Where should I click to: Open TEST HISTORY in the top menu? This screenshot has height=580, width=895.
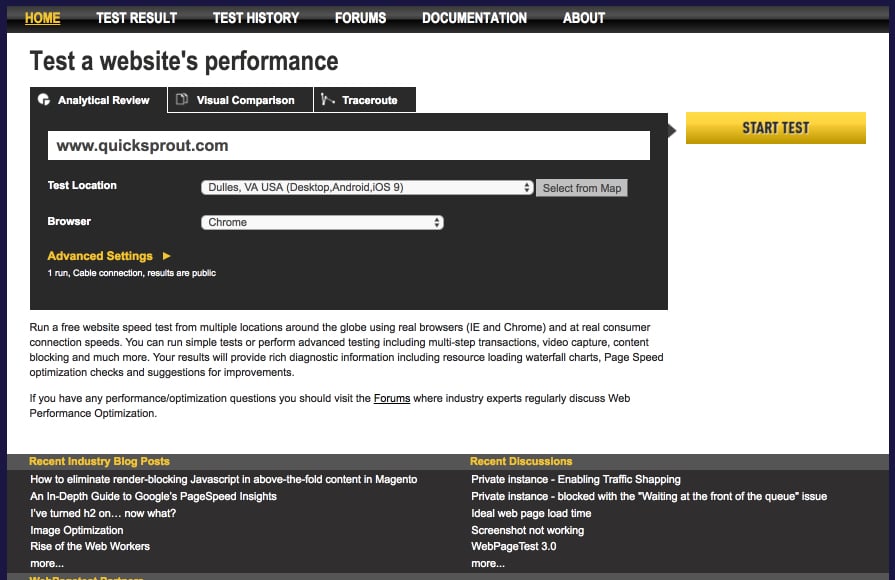click(x=256, y=18)
